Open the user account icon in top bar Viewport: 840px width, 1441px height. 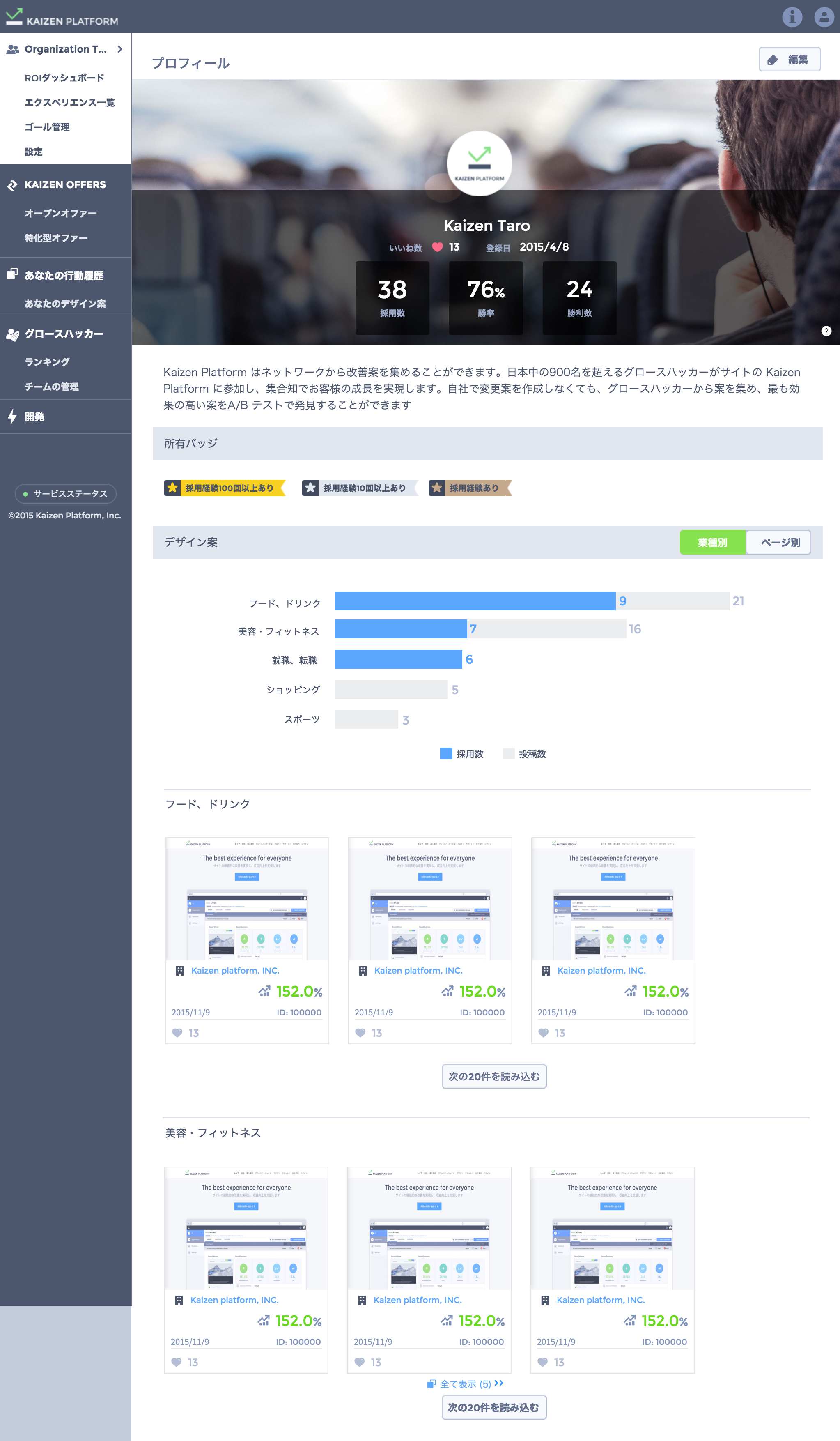[824, 16]
